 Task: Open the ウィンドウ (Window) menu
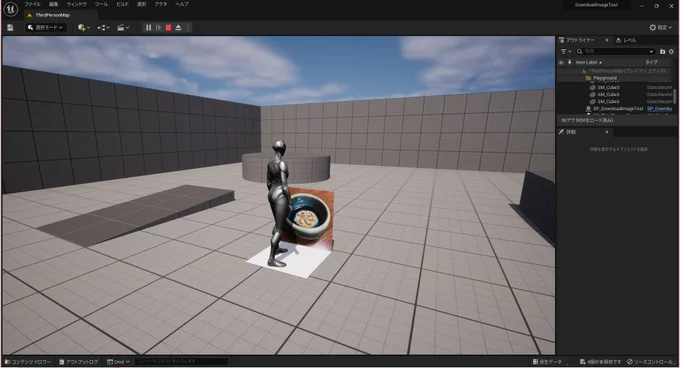pyautogui.click(x=76, y=4)
